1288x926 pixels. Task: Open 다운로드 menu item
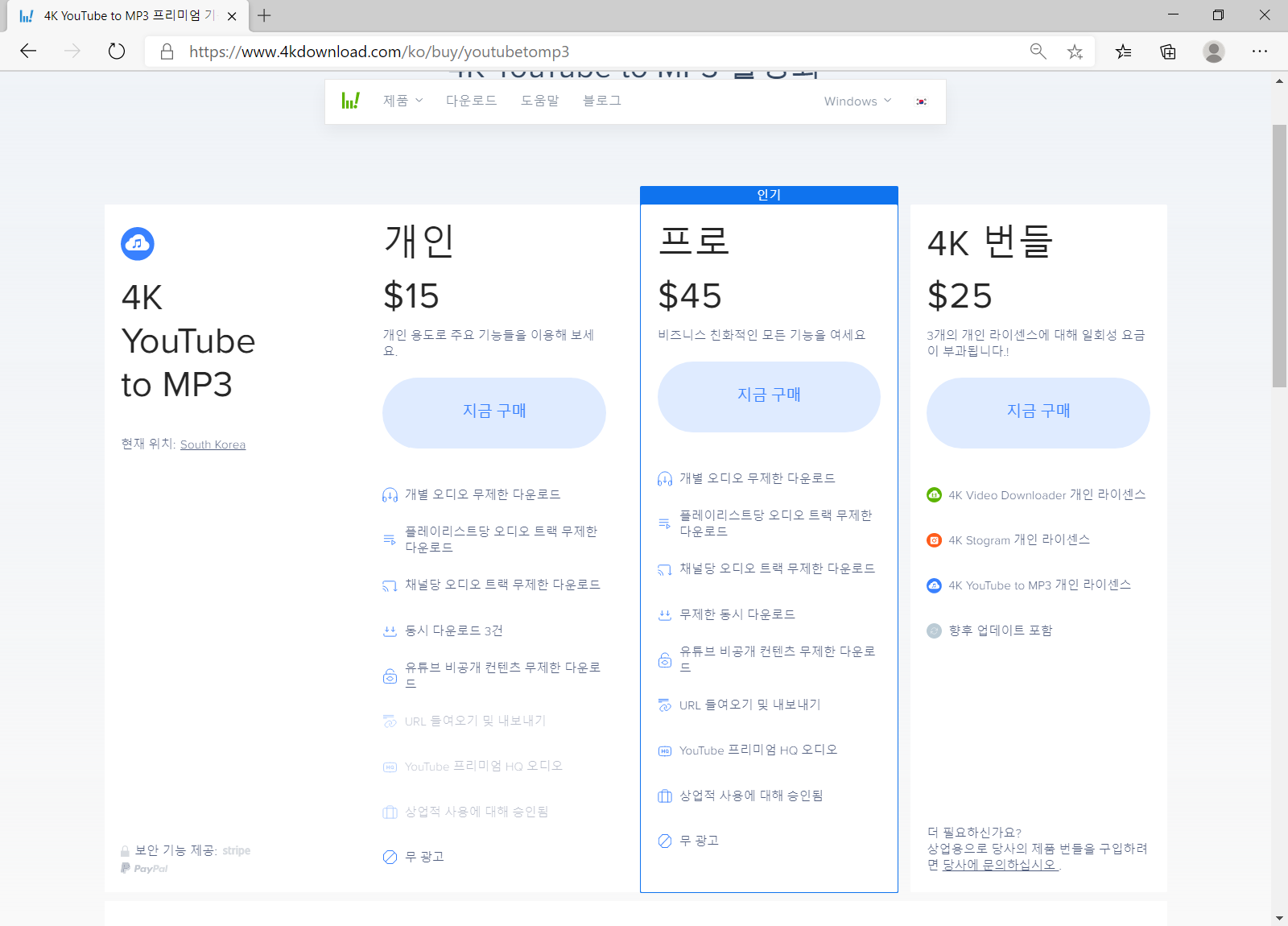(x=472, y=101)
